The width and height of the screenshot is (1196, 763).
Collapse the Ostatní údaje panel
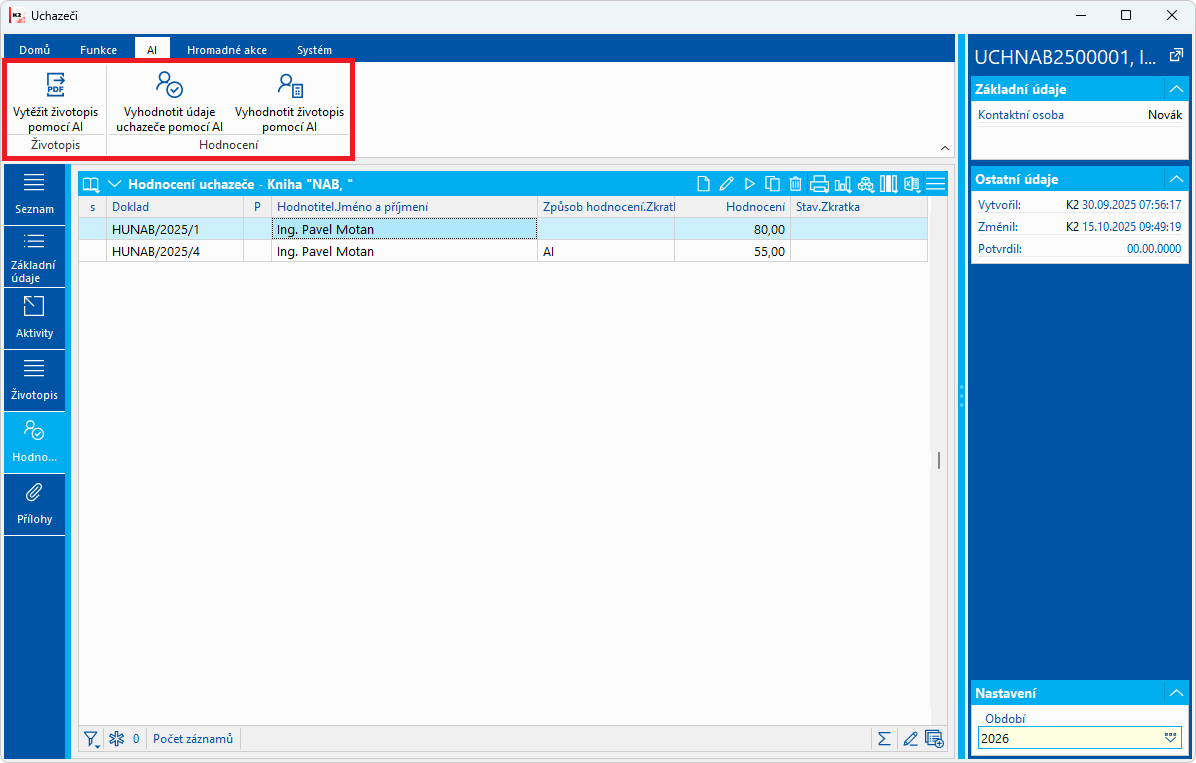pyautogui.click(x=1175, y=179)
